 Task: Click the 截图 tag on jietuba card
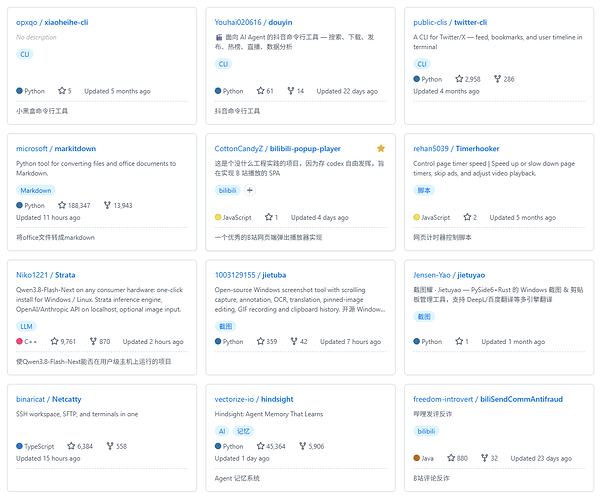pyautogui.click(x=225, y=326)
